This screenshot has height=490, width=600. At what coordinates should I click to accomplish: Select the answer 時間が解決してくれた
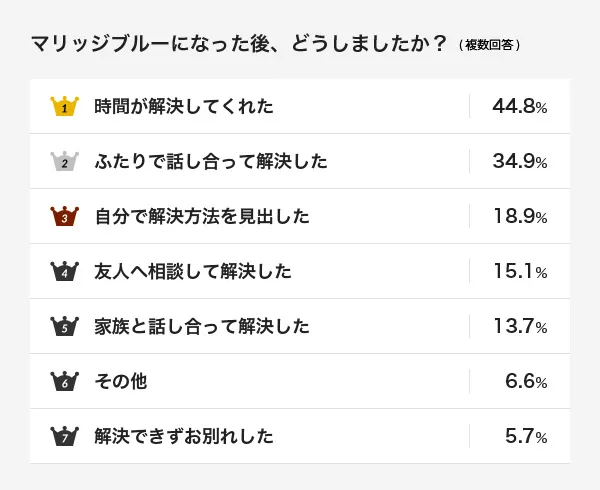[x=183, y=107]
